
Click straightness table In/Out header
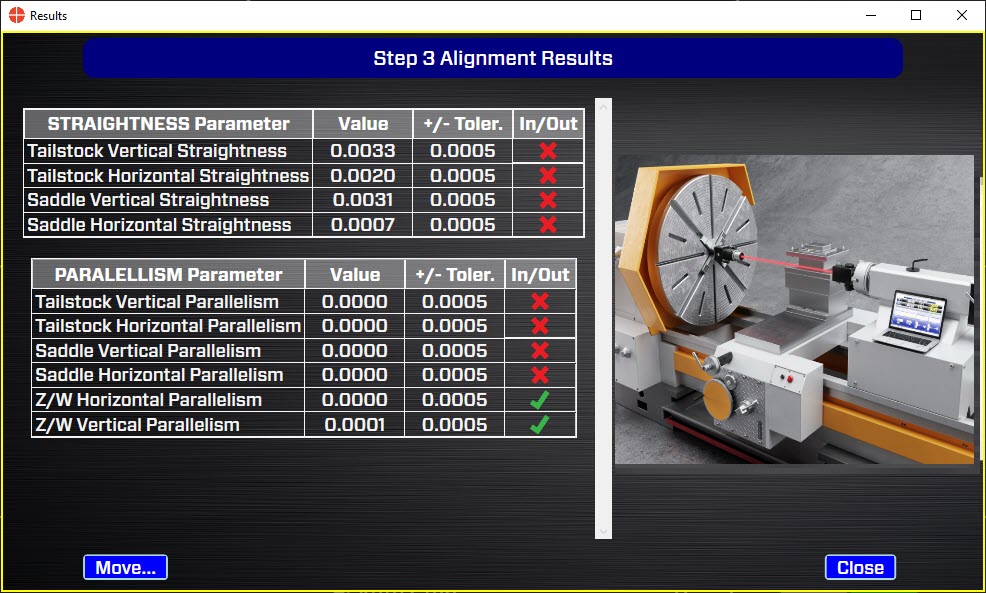point(548,124)
